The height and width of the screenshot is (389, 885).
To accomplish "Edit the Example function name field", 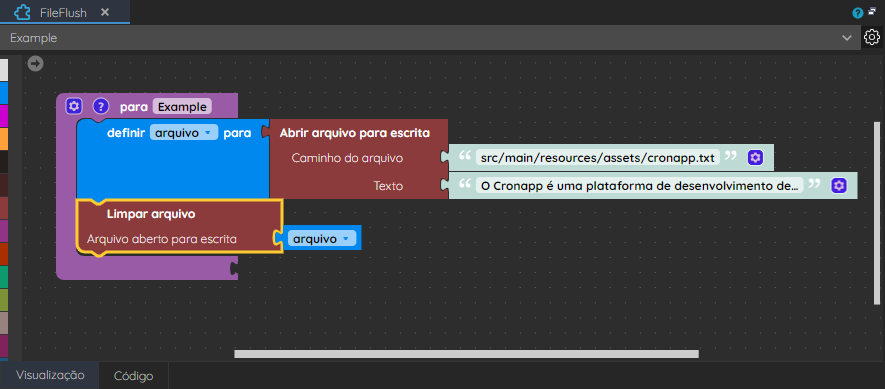I will coord(182,106).
